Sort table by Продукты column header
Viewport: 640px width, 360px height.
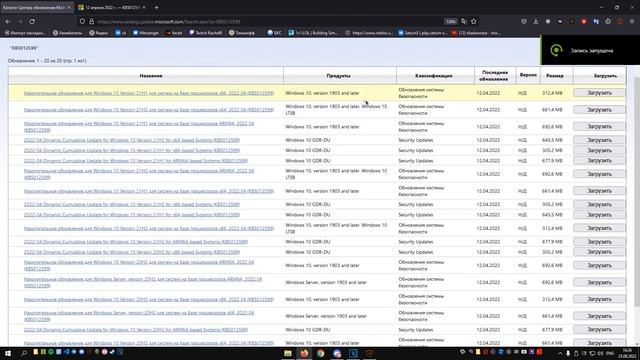338,76
